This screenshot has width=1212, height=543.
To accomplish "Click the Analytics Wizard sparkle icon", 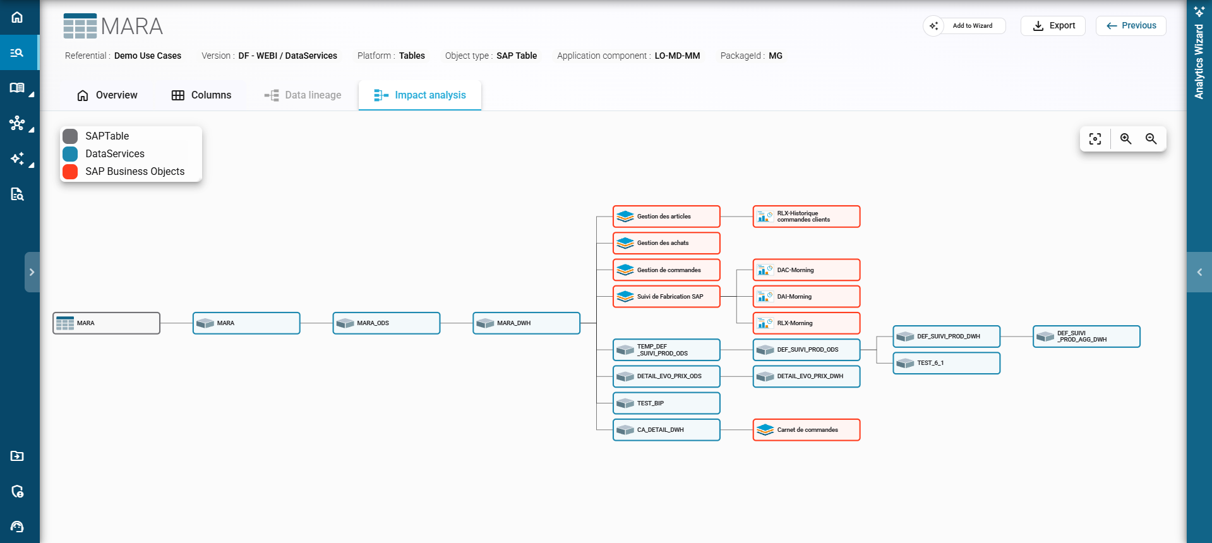I will point(1199,12).
